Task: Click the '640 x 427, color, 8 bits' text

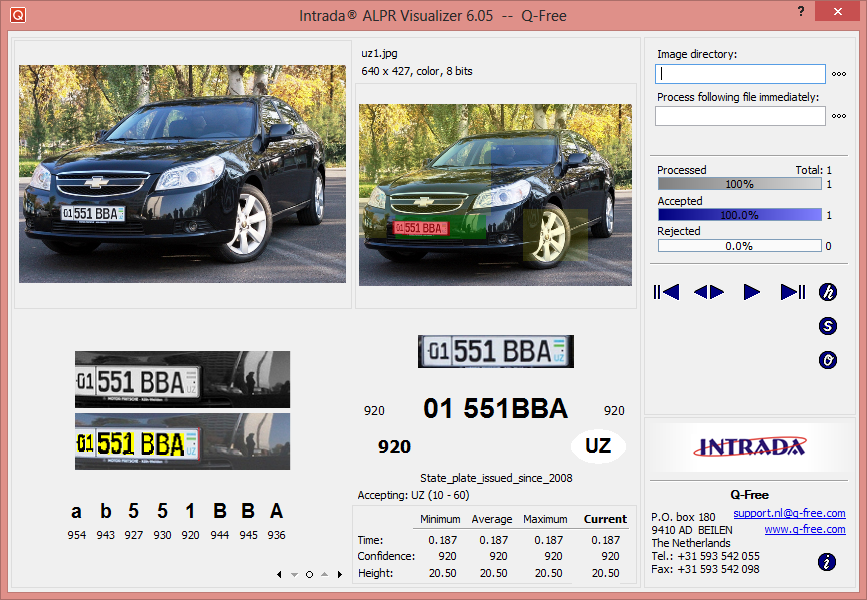Action: [417, 71]
